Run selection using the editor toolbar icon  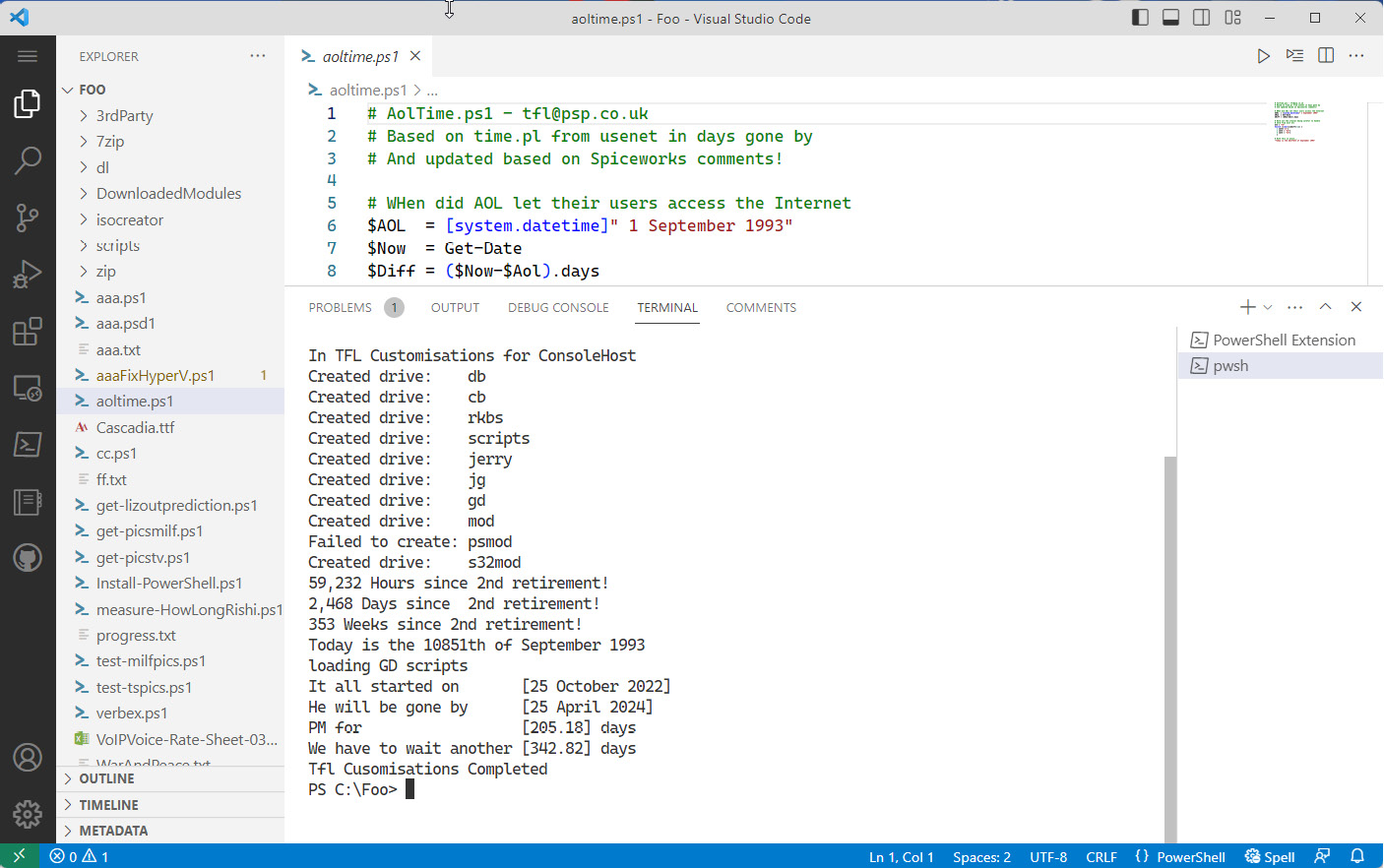pyautogui.click(x=1295, y=56)
